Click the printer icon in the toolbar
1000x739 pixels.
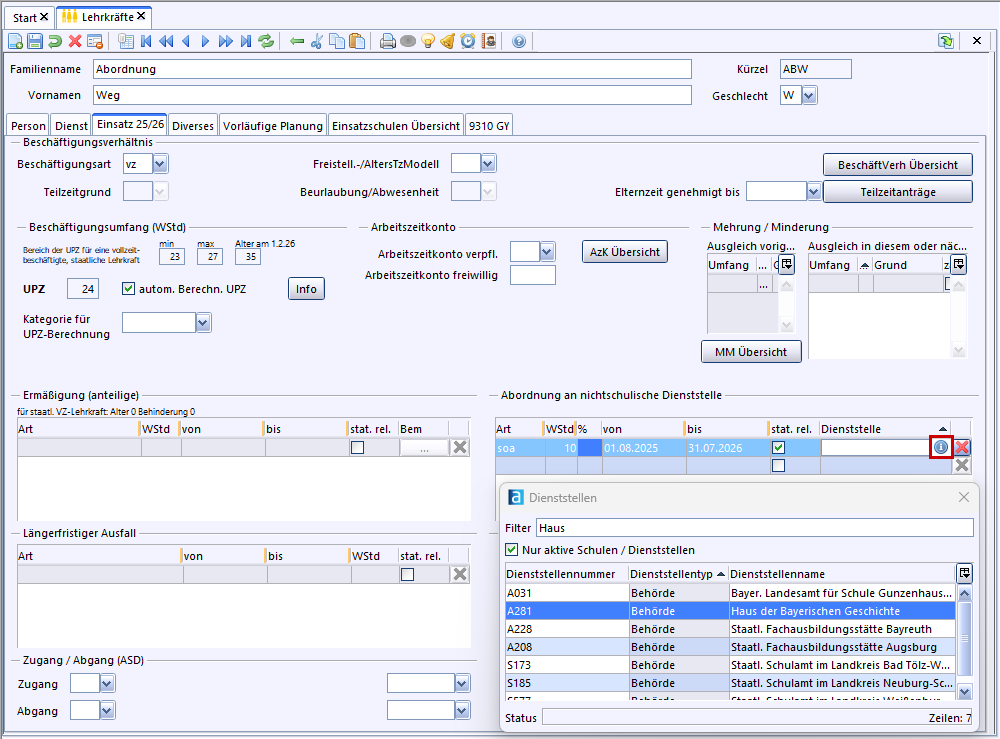tap(388, 41)
